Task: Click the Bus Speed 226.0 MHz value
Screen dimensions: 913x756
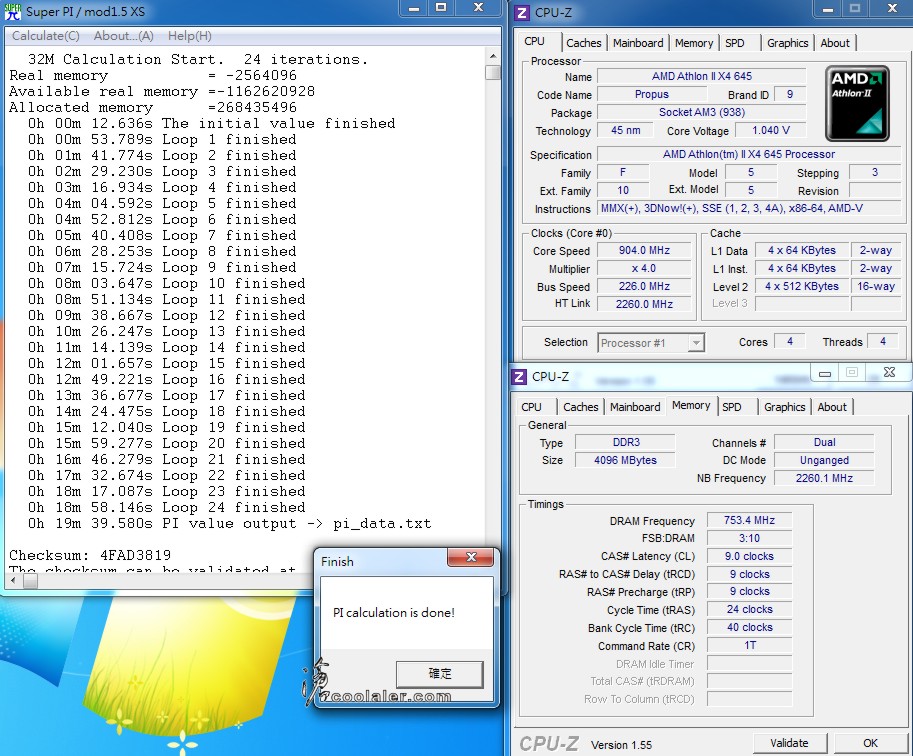Action: [644, 287]
